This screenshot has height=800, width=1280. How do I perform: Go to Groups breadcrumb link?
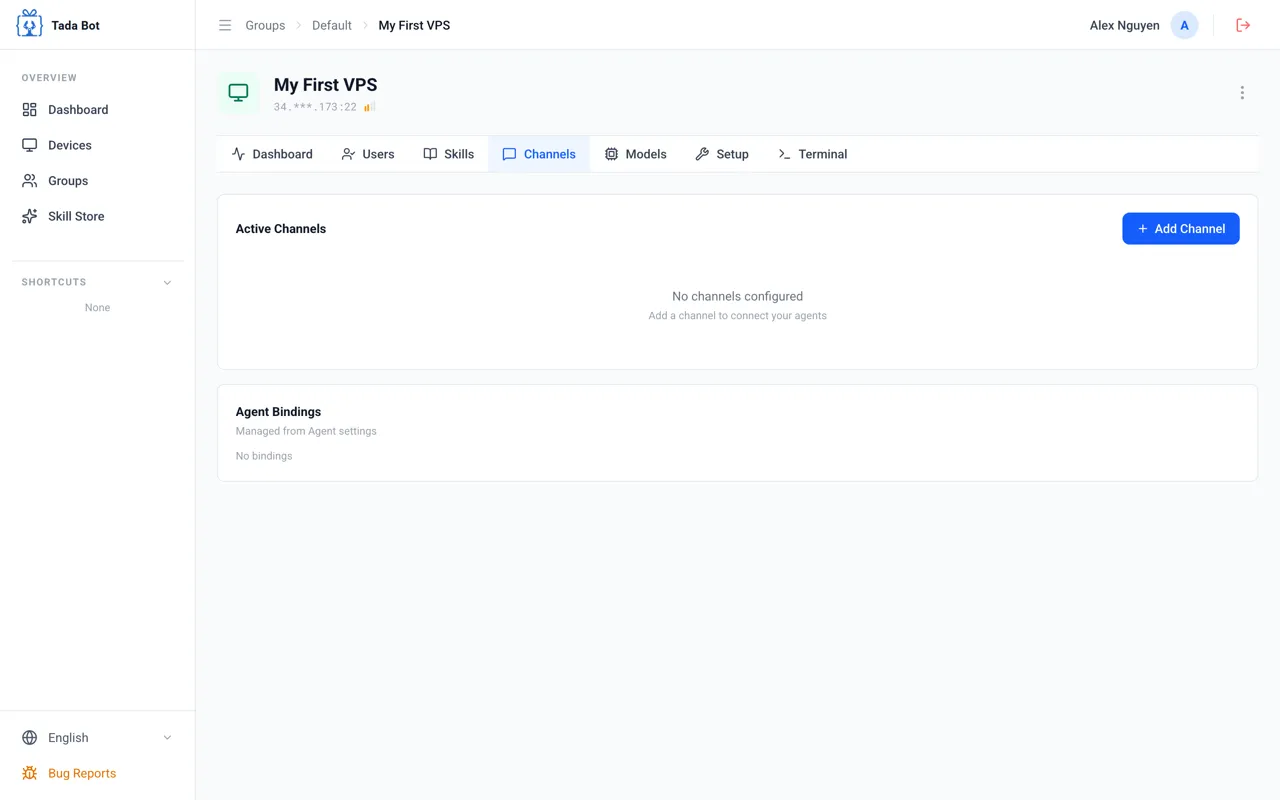(265, 25)
